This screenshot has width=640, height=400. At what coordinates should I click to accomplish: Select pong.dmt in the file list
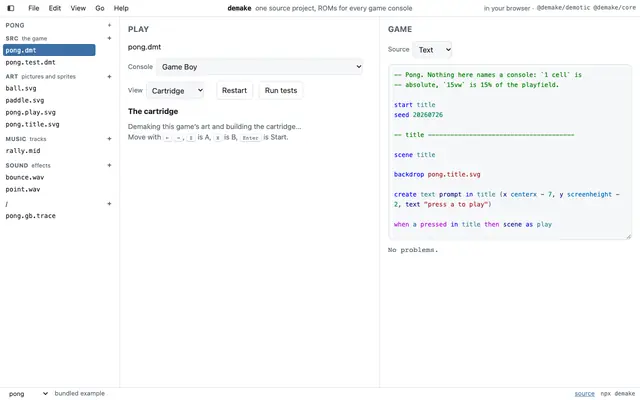(49, 50)
